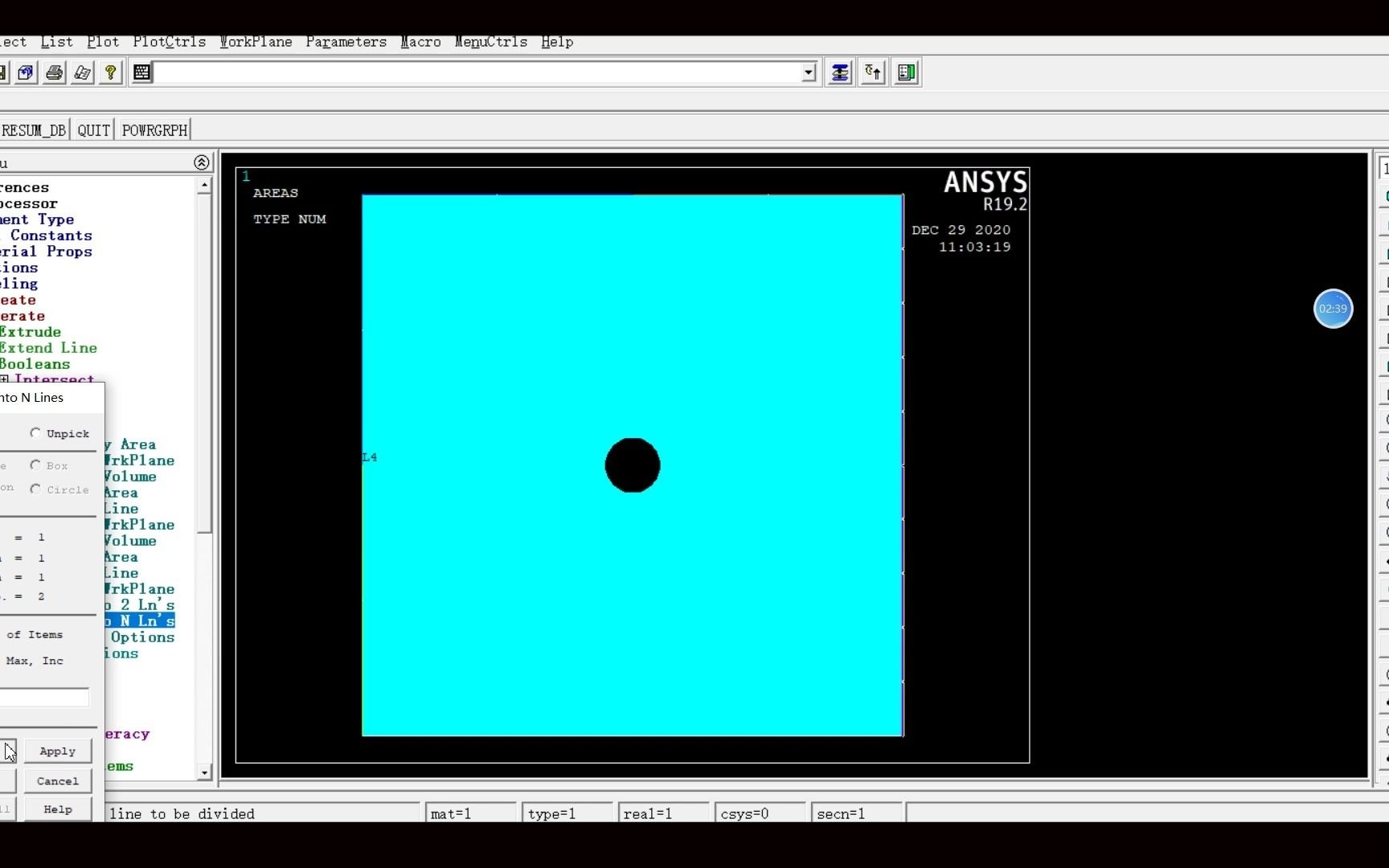Expand the Booleans tree branch

pos(35,364)
